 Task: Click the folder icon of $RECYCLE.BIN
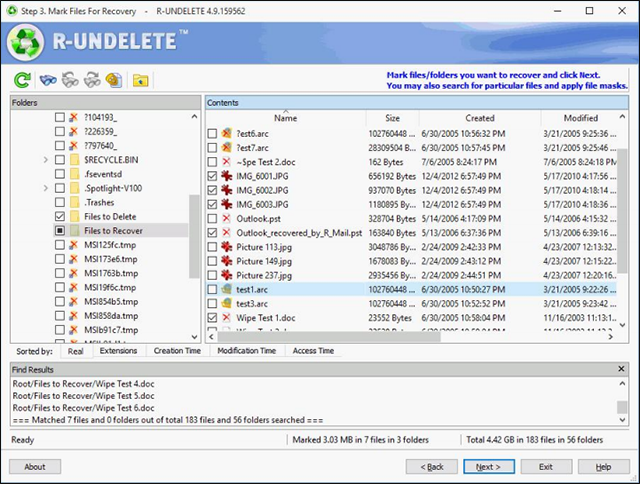pyautogui.click(x=75, y=160)
